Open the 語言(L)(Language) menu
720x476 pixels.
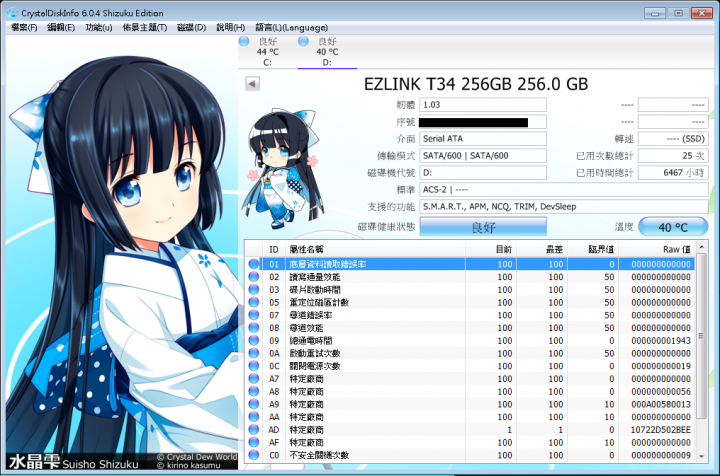coord(292,28)
